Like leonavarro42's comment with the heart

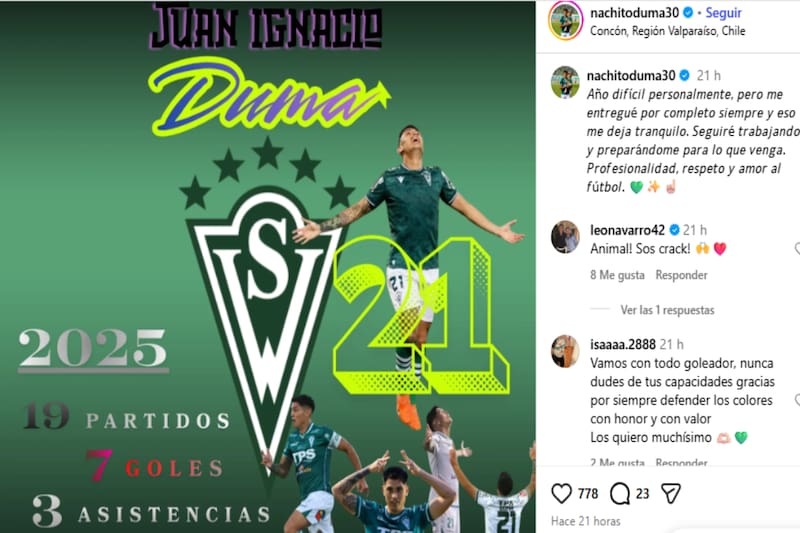[x=797, y=248]
